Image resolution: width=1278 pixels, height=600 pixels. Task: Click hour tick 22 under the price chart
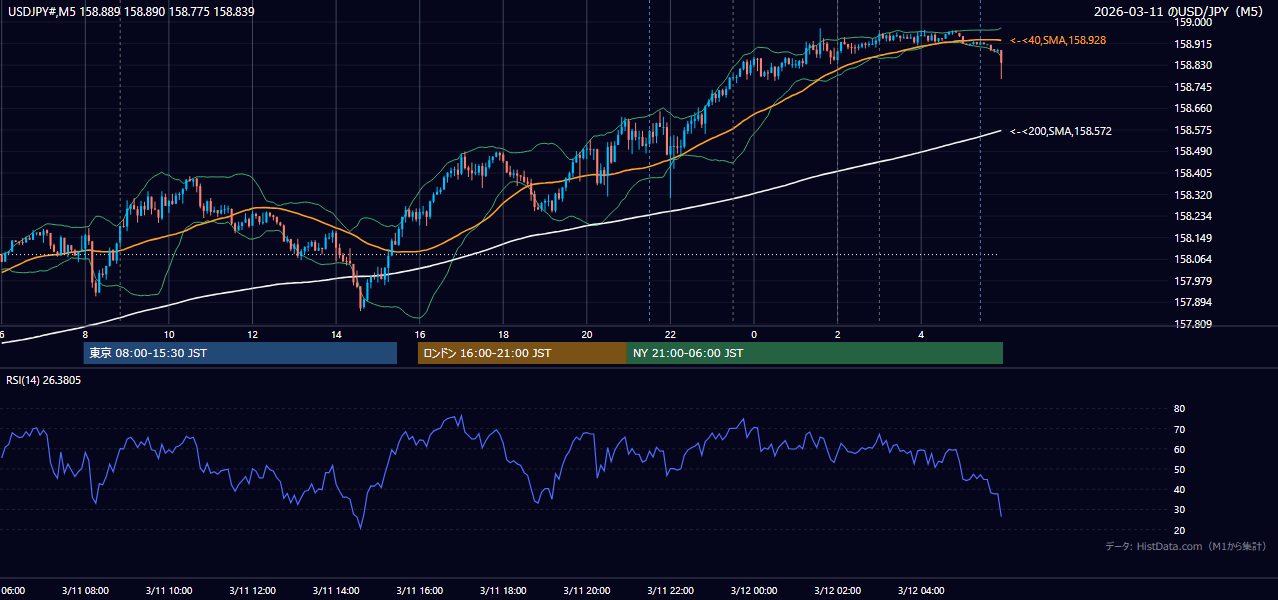click(671, 334)
